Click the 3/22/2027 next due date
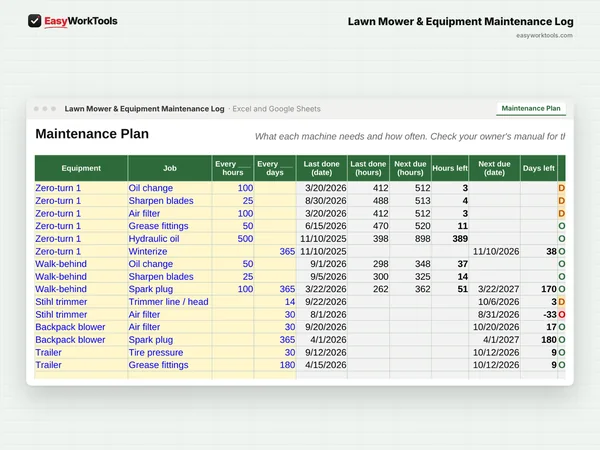Image resolution: width=600 pixels, height=450 pixels. pos(499,289)
